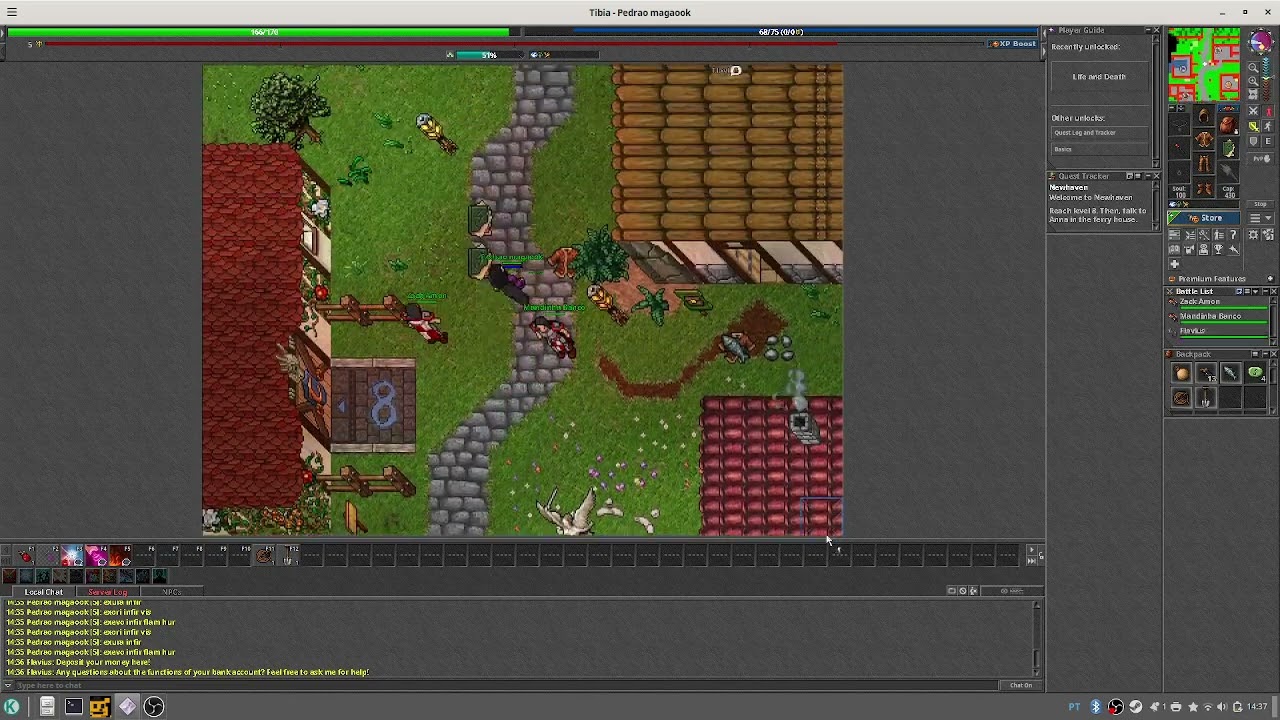Select the backpack equipment slot
The height and width of the screenshot is (720, 1280).
(1228, 125)
